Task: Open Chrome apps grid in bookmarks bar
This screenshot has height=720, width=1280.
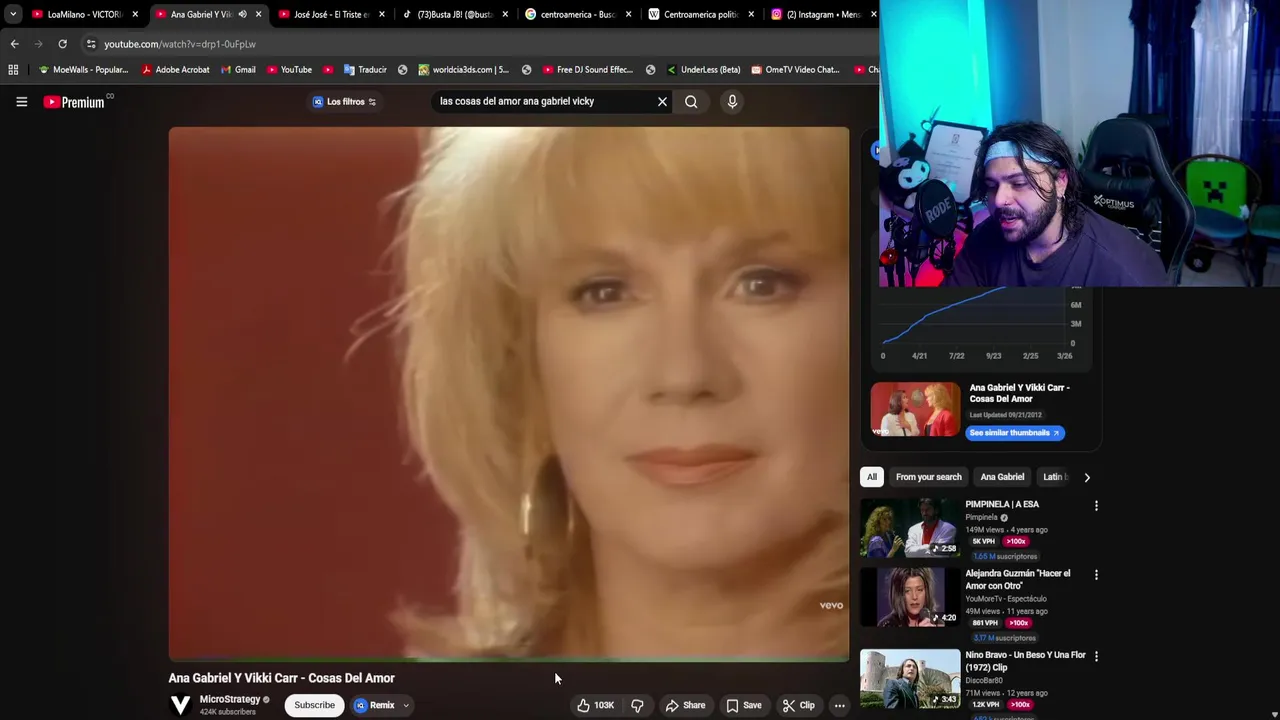Action: tap(13, 70)
